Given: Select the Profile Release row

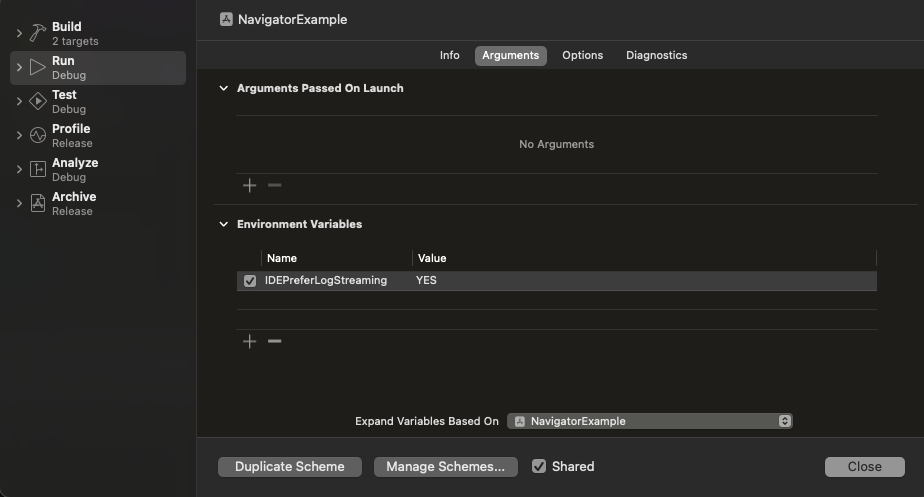Looking at the screenshot, I should (98, 135).
